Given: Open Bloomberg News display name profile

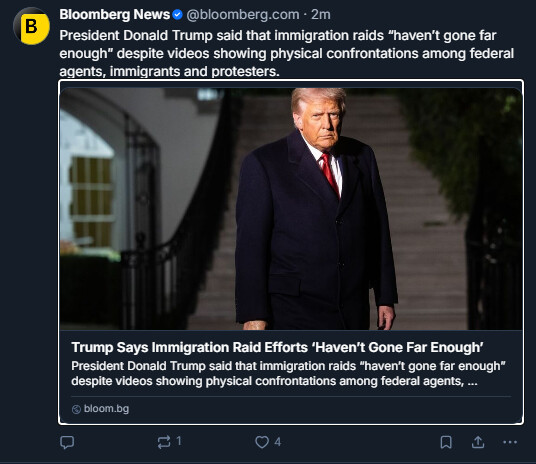Looking at the screenshot, I should (115, 15).
